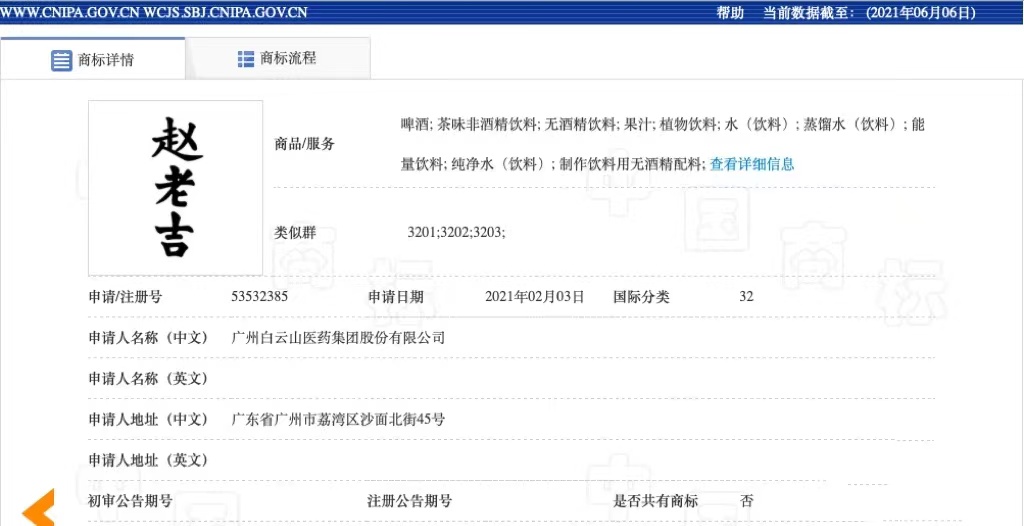This screenshot has height=526, width=1024.
Task: Click applicant name 广州白云山医药集团股份有限公司
Action: 338,338
